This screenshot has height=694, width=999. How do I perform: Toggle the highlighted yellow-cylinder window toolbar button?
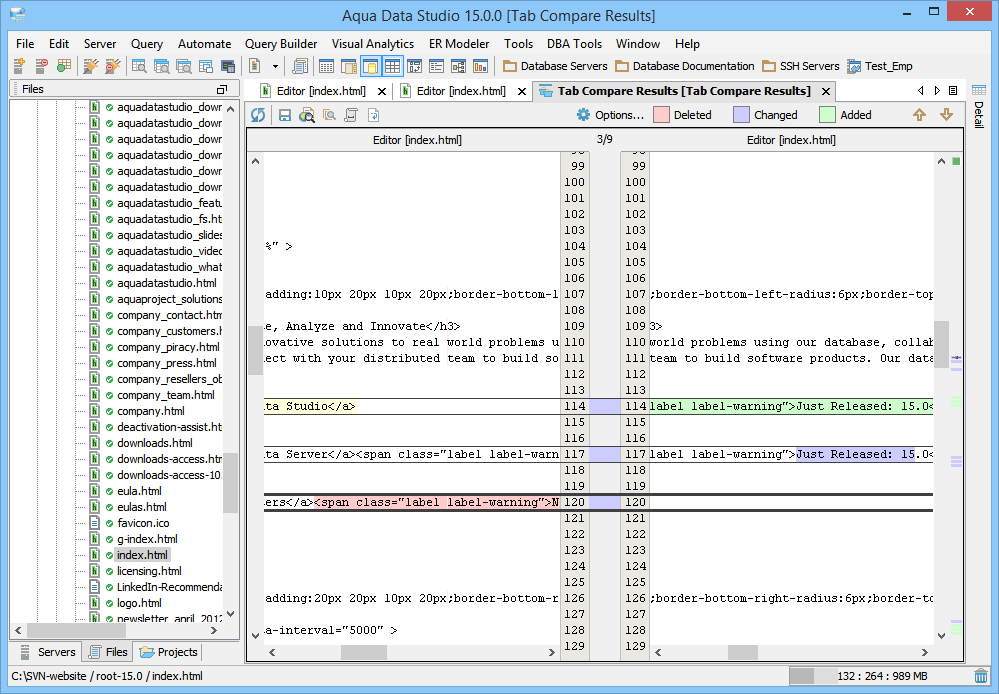pos(370,66)
